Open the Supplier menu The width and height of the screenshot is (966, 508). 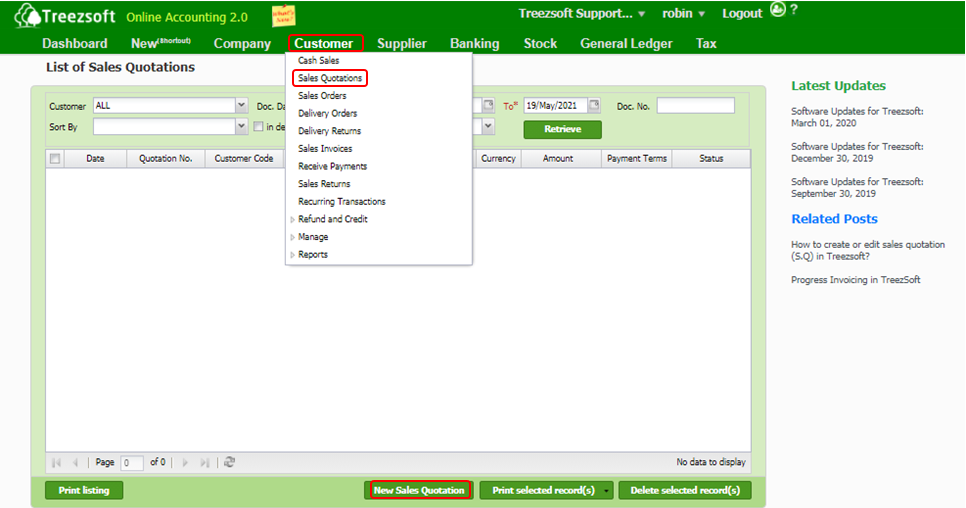pyautogui.click(x=402, y=44)
